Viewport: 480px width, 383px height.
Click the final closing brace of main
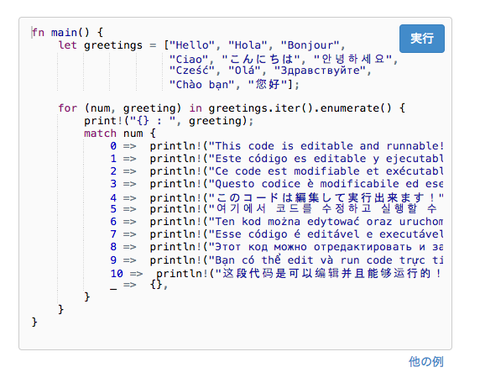tap(34, 322)
